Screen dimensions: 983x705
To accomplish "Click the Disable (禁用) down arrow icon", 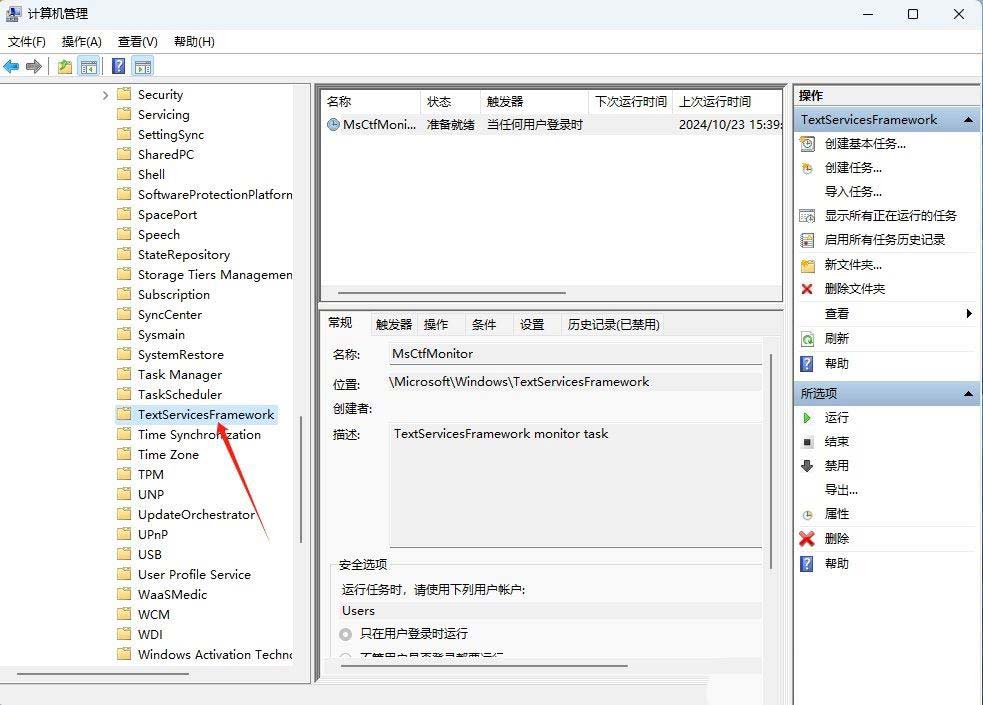I will tap(807, 465).
